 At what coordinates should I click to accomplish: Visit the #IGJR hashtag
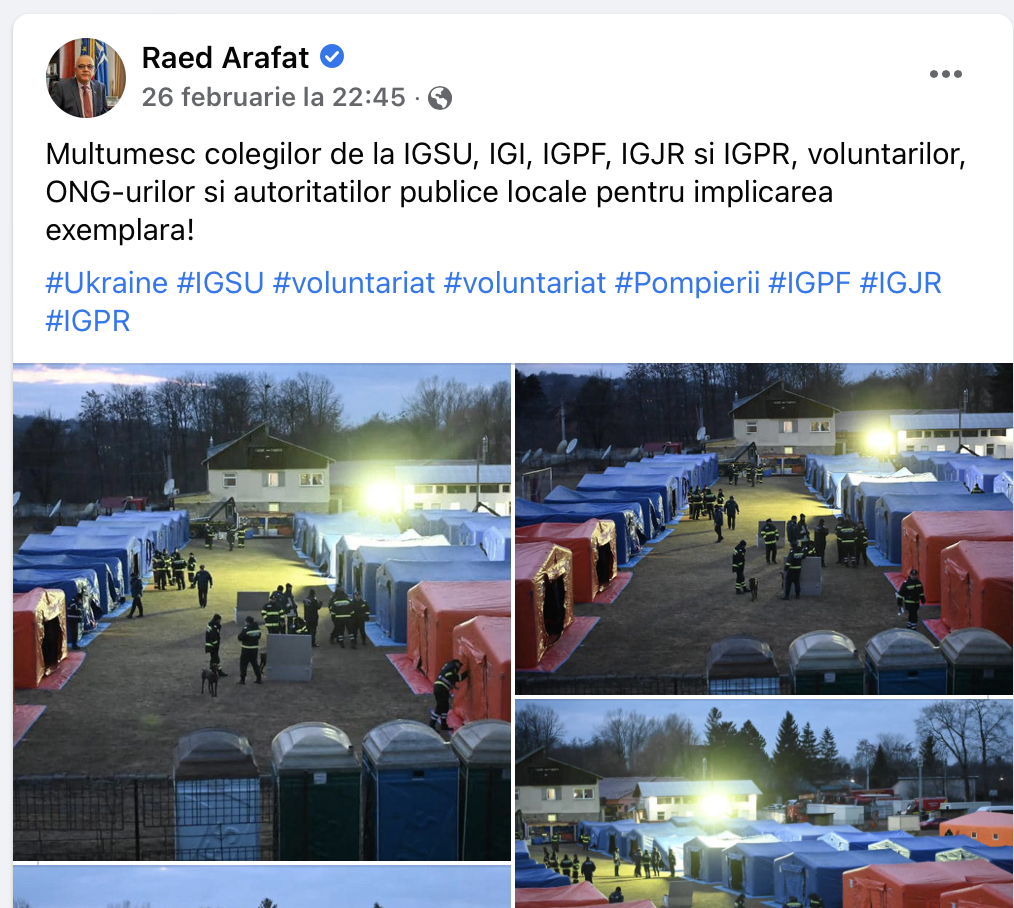coord(900,283)
